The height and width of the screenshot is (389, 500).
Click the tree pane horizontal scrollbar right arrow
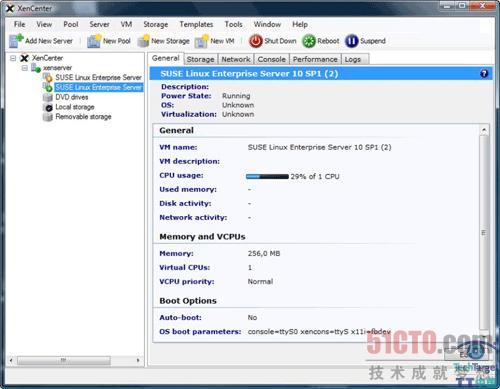point(138,360)
